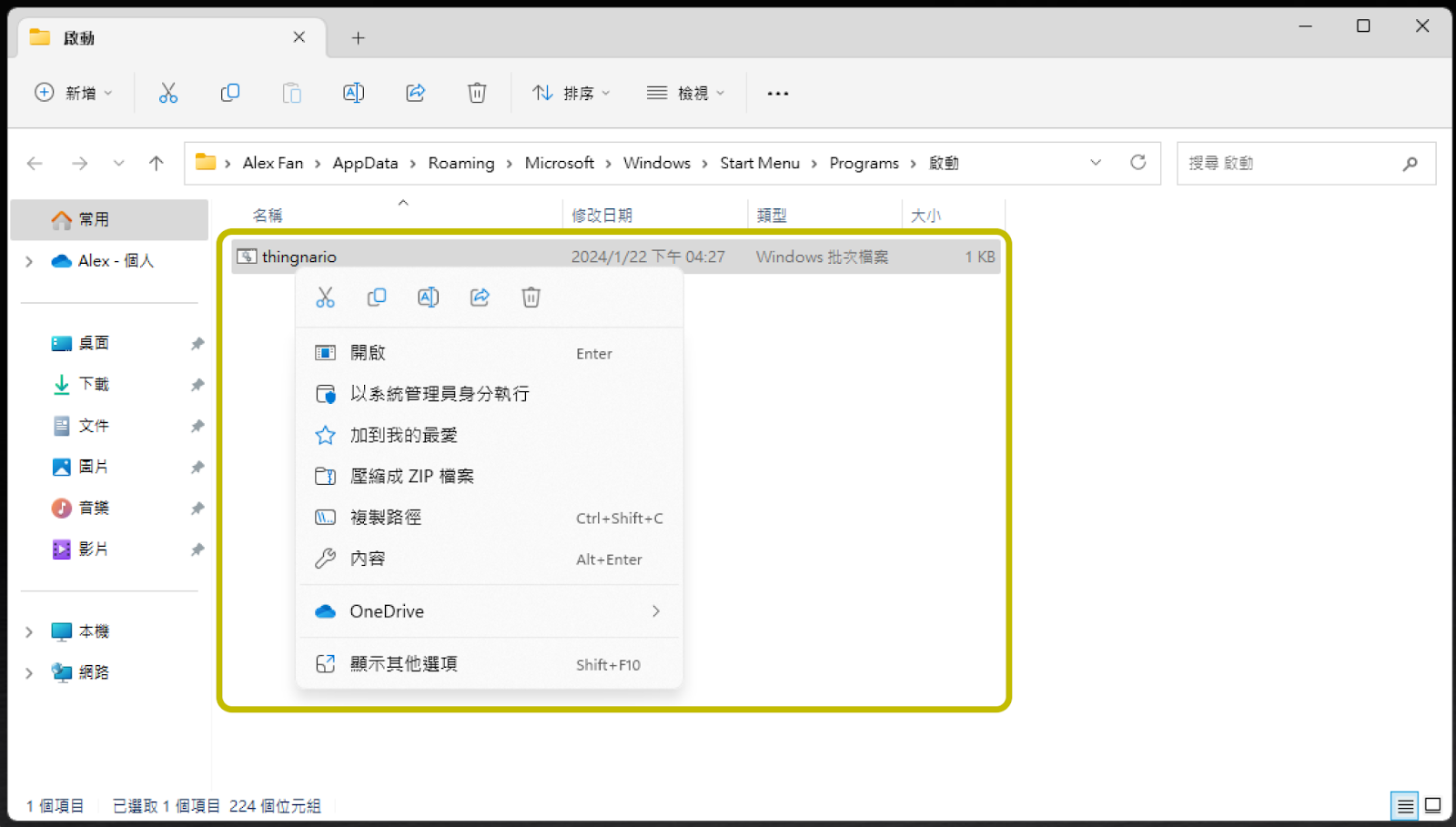Open the see-more ellipsis in the toolbar
Screen dimensions: 1456x827
[777, 92]
